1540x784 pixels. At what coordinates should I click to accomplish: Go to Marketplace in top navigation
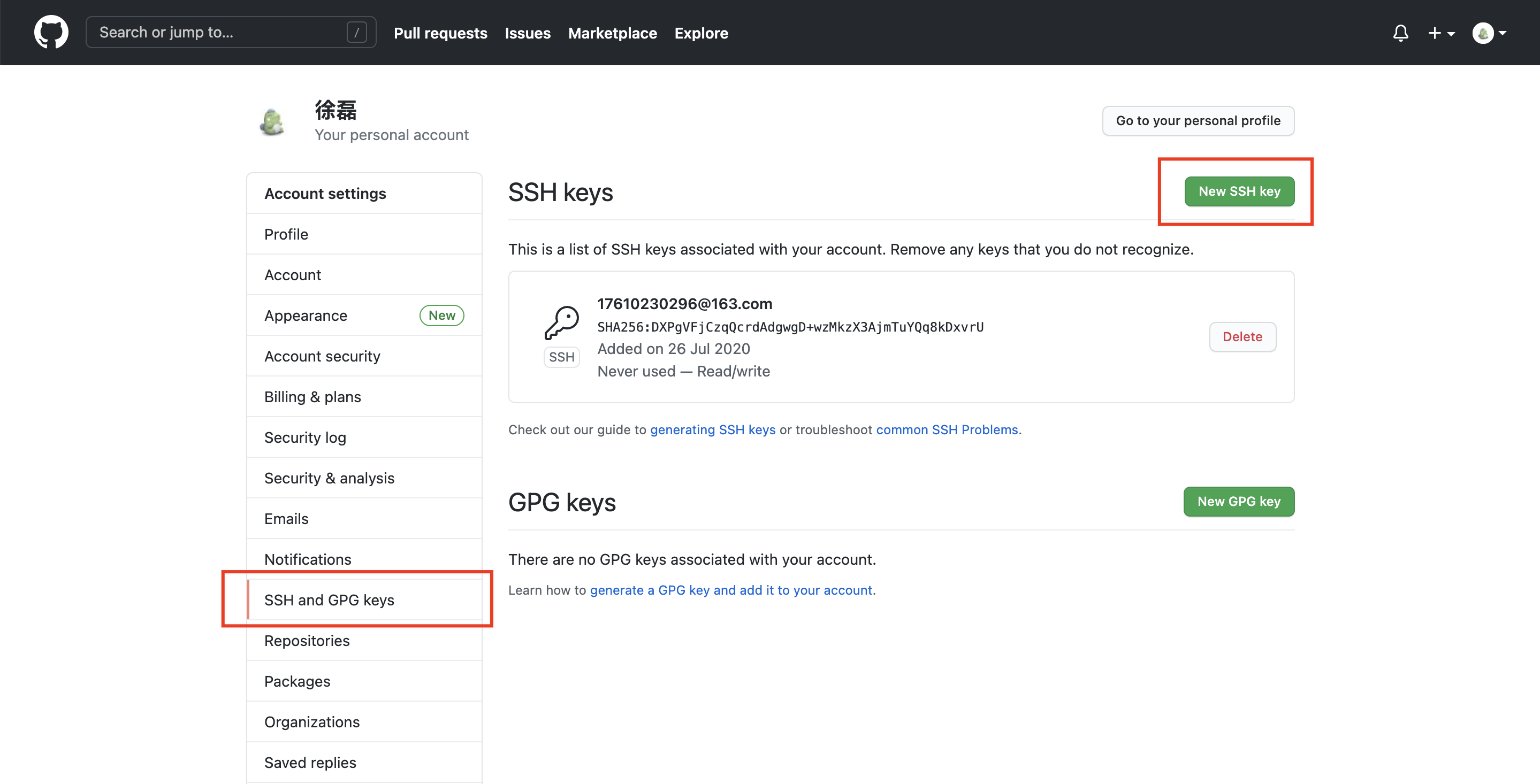[x=612, y=33]
